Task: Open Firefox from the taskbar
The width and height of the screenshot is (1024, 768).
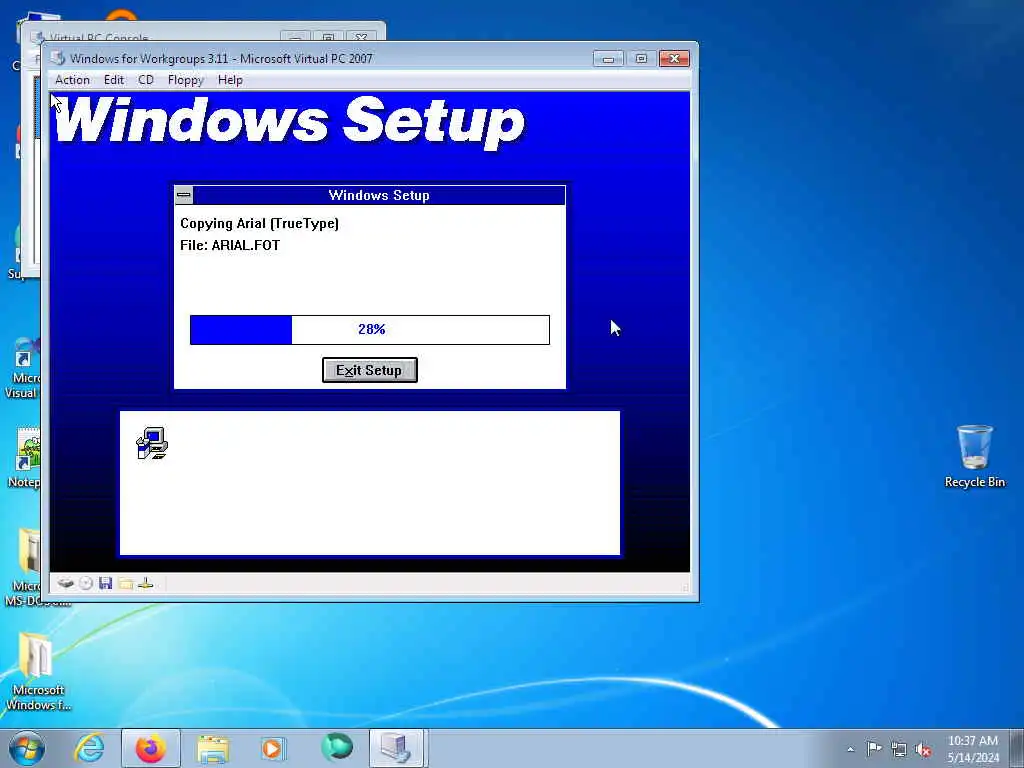Action: point(150,748)
